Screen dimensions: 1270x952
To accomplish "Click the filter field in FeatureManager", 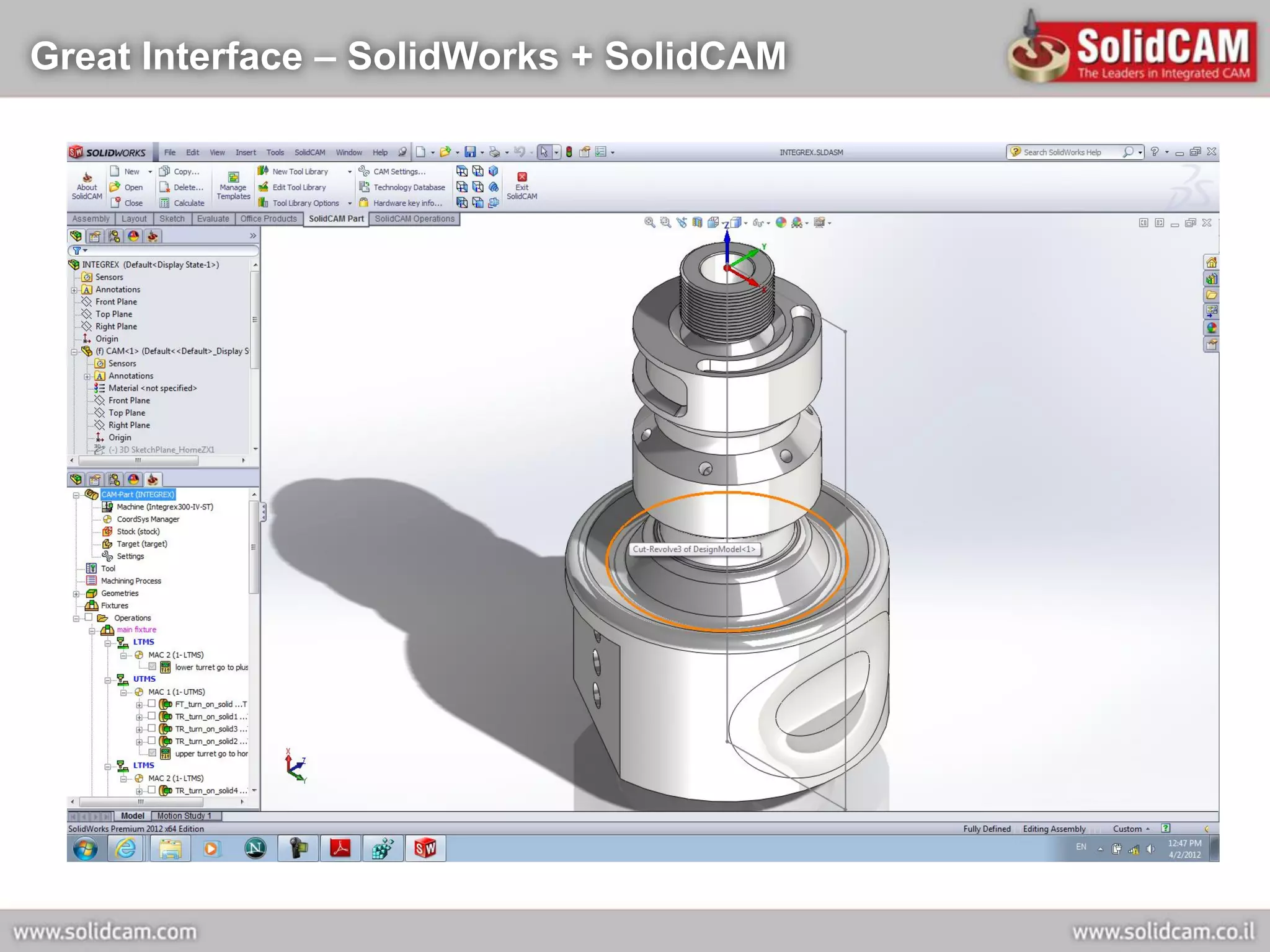I will click(x=163, y=250).
